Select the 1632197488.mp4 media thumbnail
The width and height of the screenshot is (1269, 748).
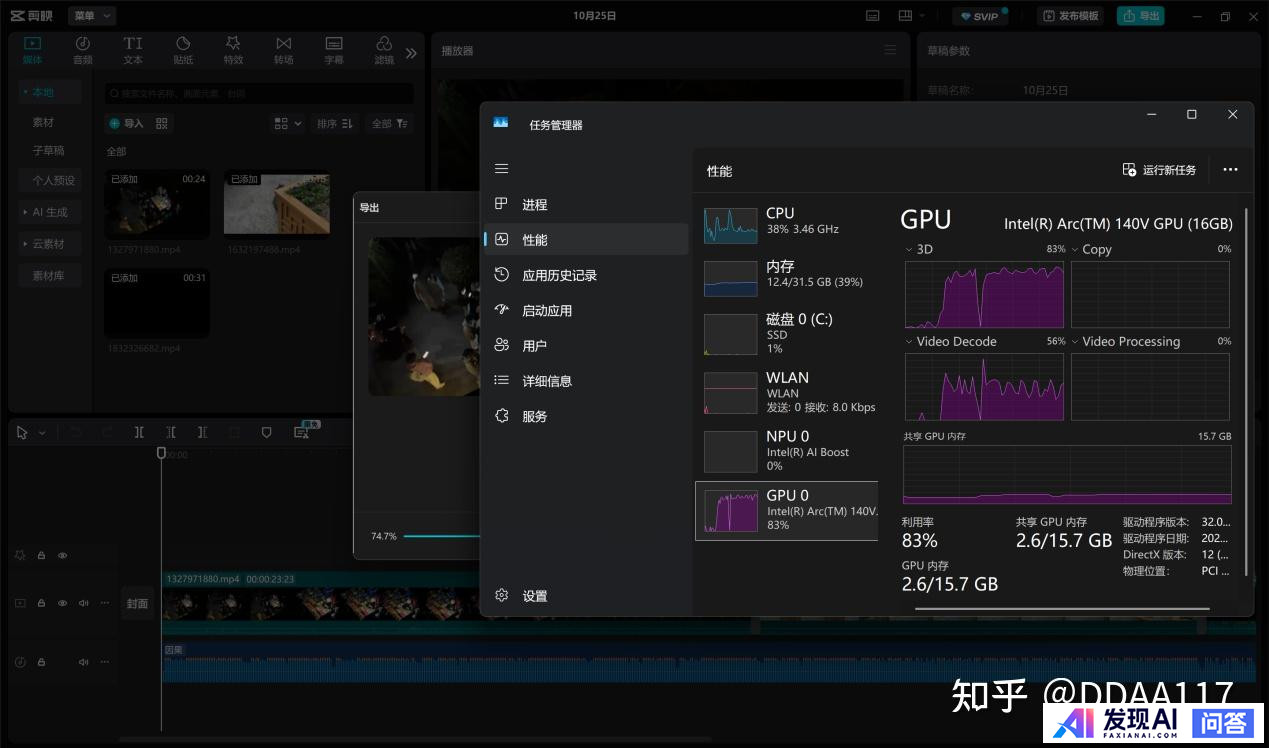[x=277, y=204]
